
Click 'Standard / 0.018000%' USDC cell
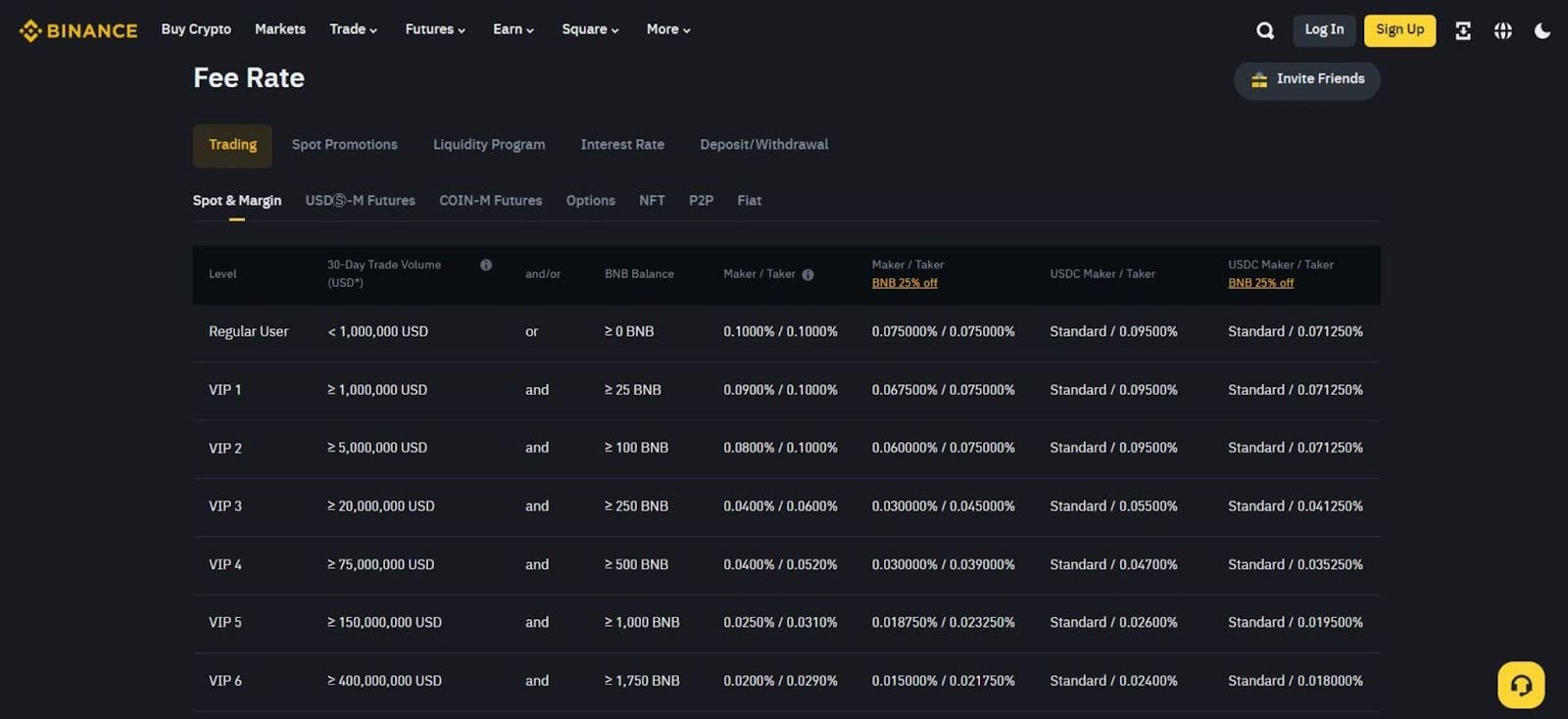(x=1296, y=681)
